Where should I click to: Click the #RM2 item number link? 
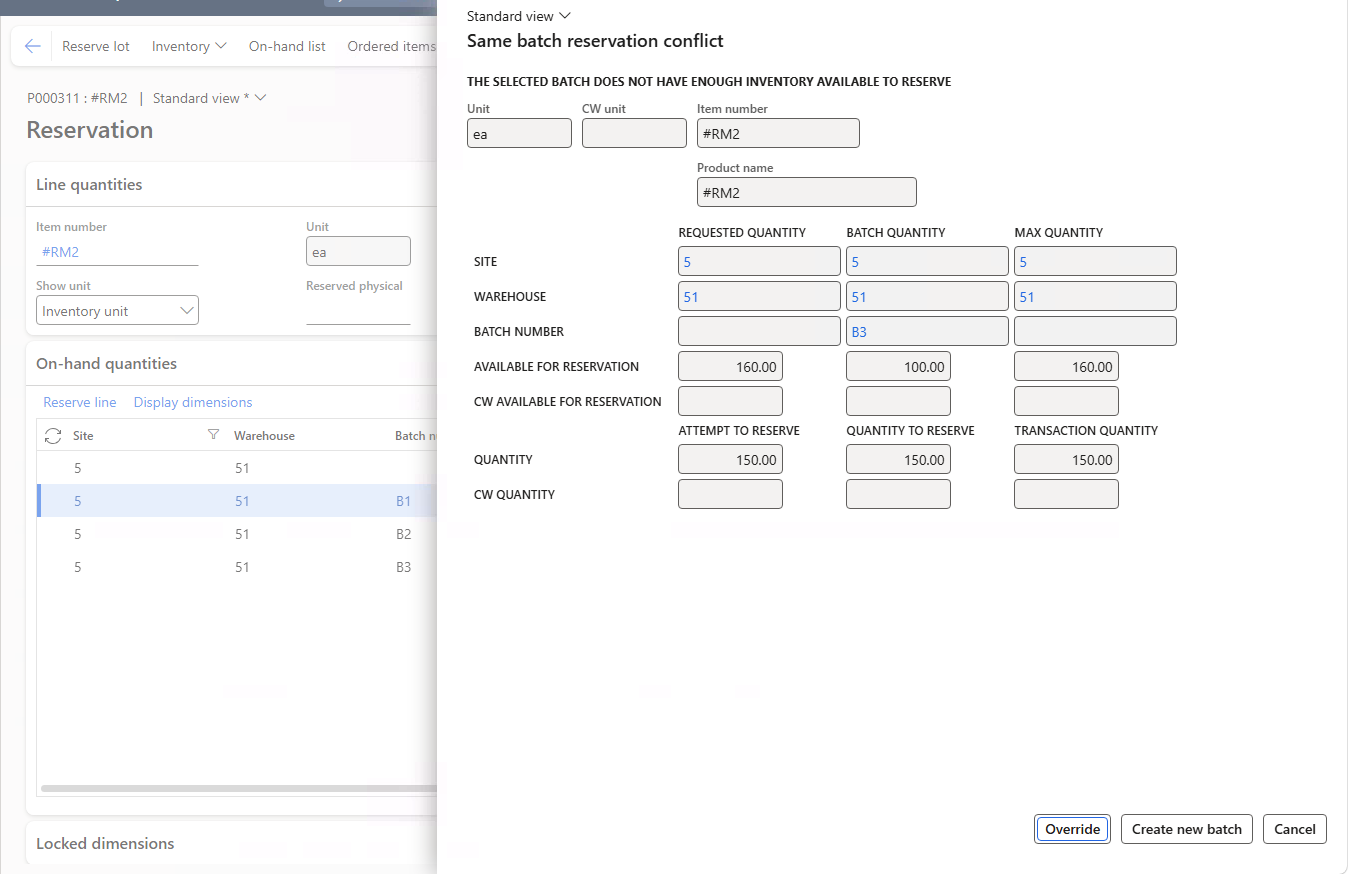click(60, 252)
